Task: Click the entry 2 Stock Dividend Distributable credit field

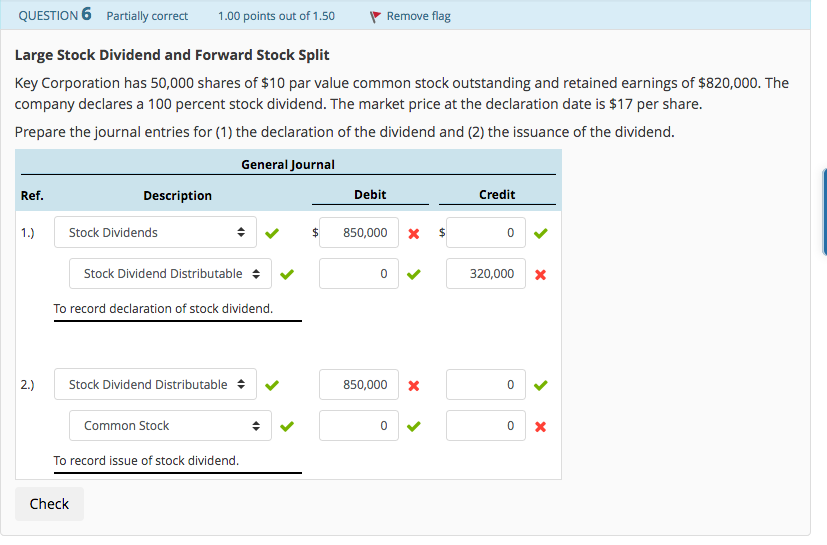Action: tap(486, 384)
